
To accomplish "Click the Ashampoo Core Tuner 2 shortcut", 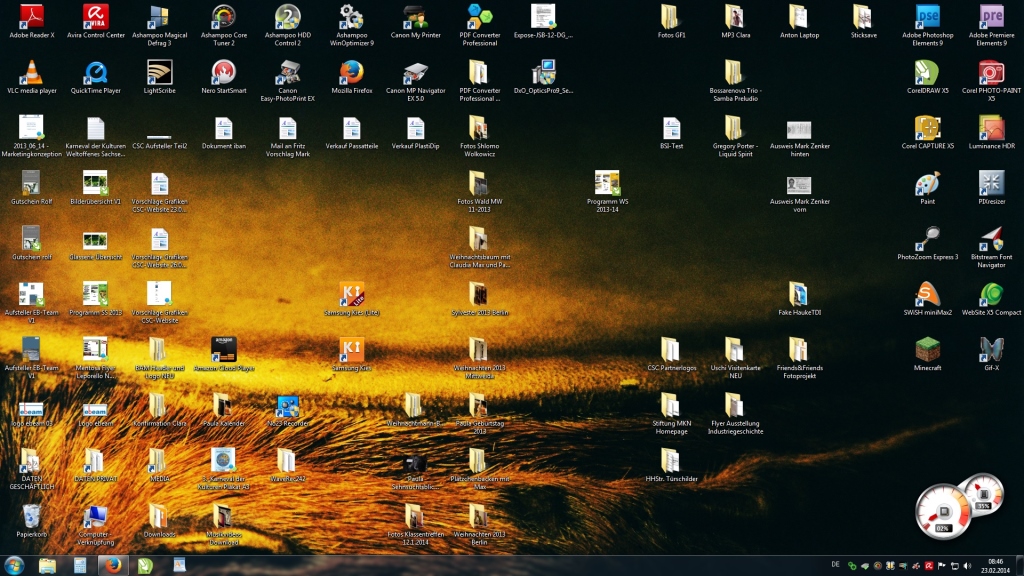I will pos(223,16).
